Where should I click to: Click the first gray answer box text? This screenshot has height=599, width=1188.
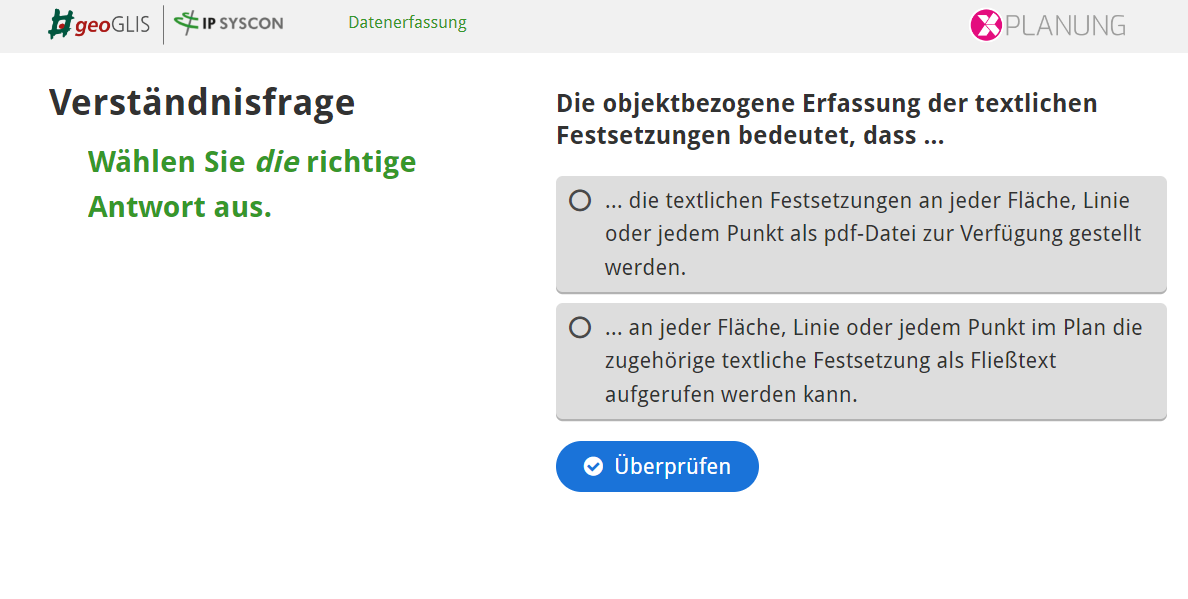860,234
